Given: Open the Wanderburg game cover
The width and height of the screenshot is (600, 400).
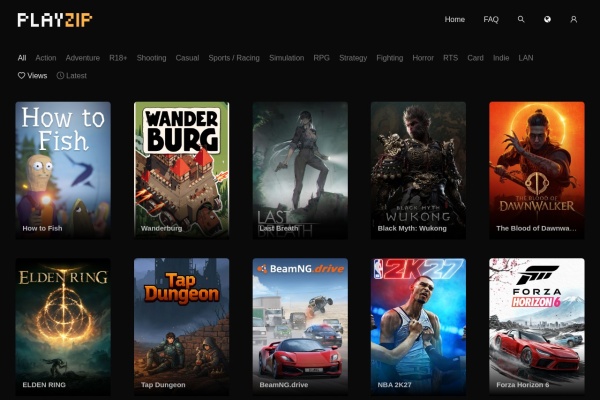Looking at the screenshot, I should (x=181, y=170).
